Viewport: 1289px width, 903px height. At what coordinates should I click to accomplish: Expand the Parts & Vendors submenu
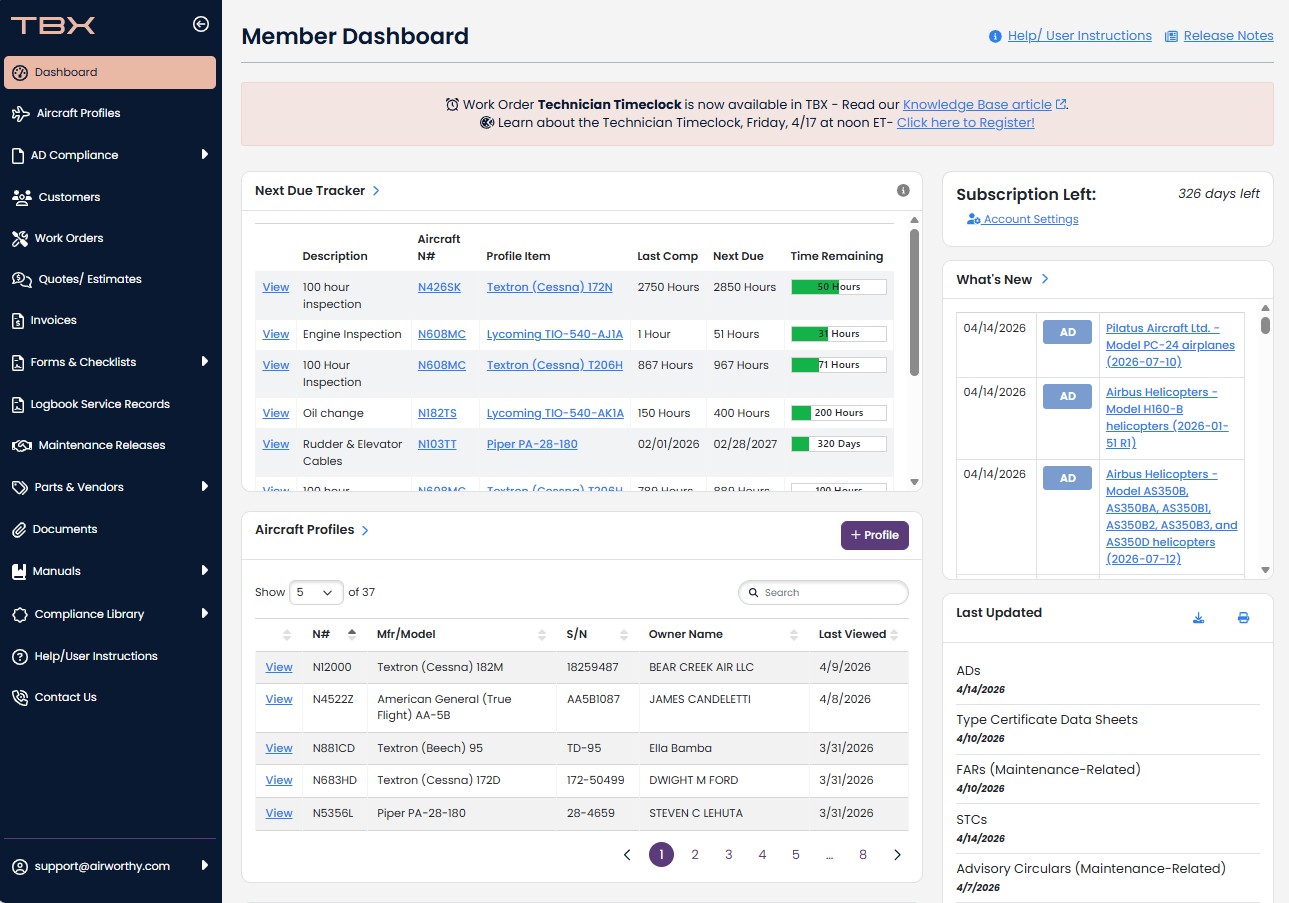click(x=204, y=487)
